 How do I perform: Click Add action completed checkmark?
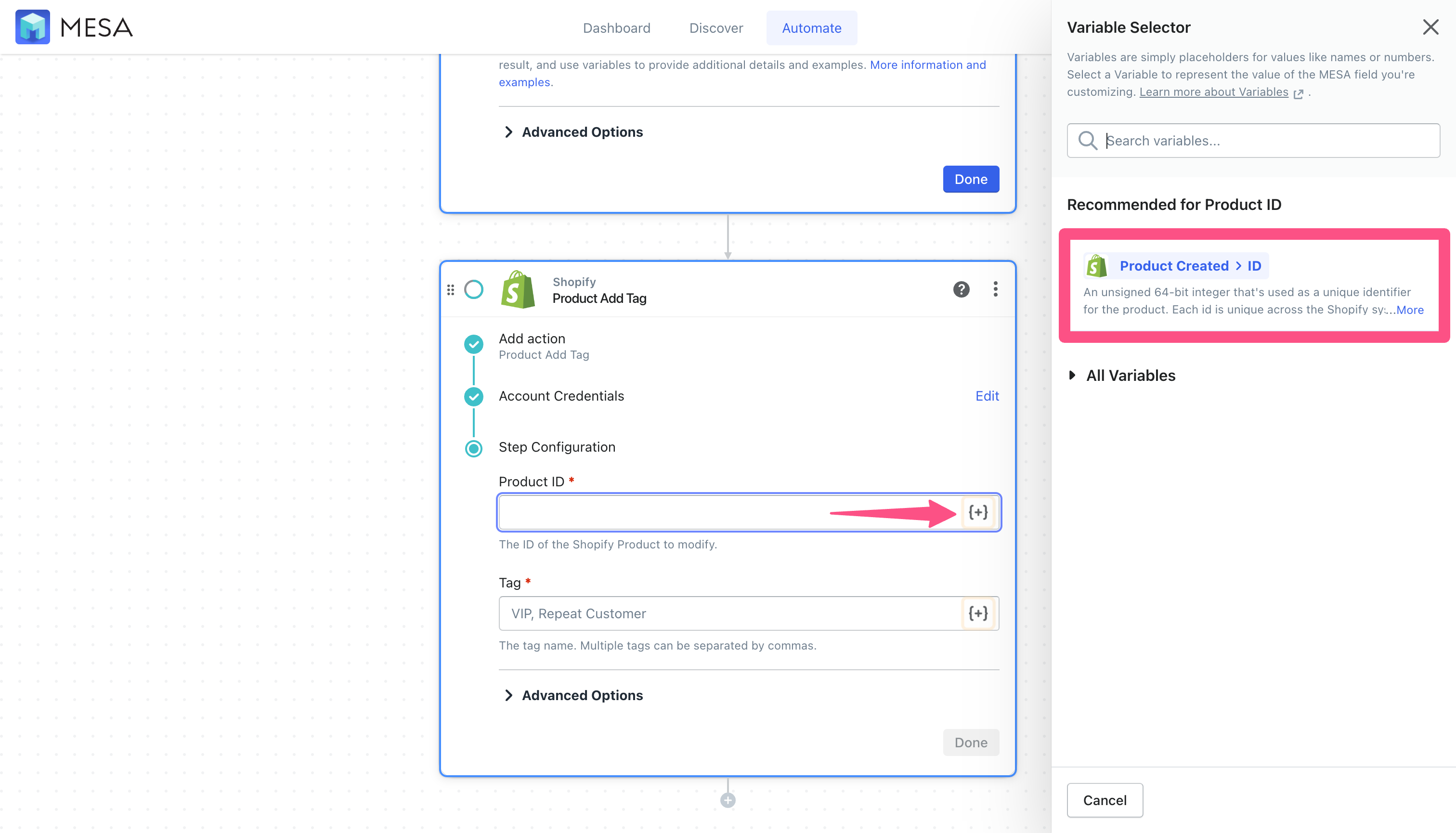coord(473,344)
